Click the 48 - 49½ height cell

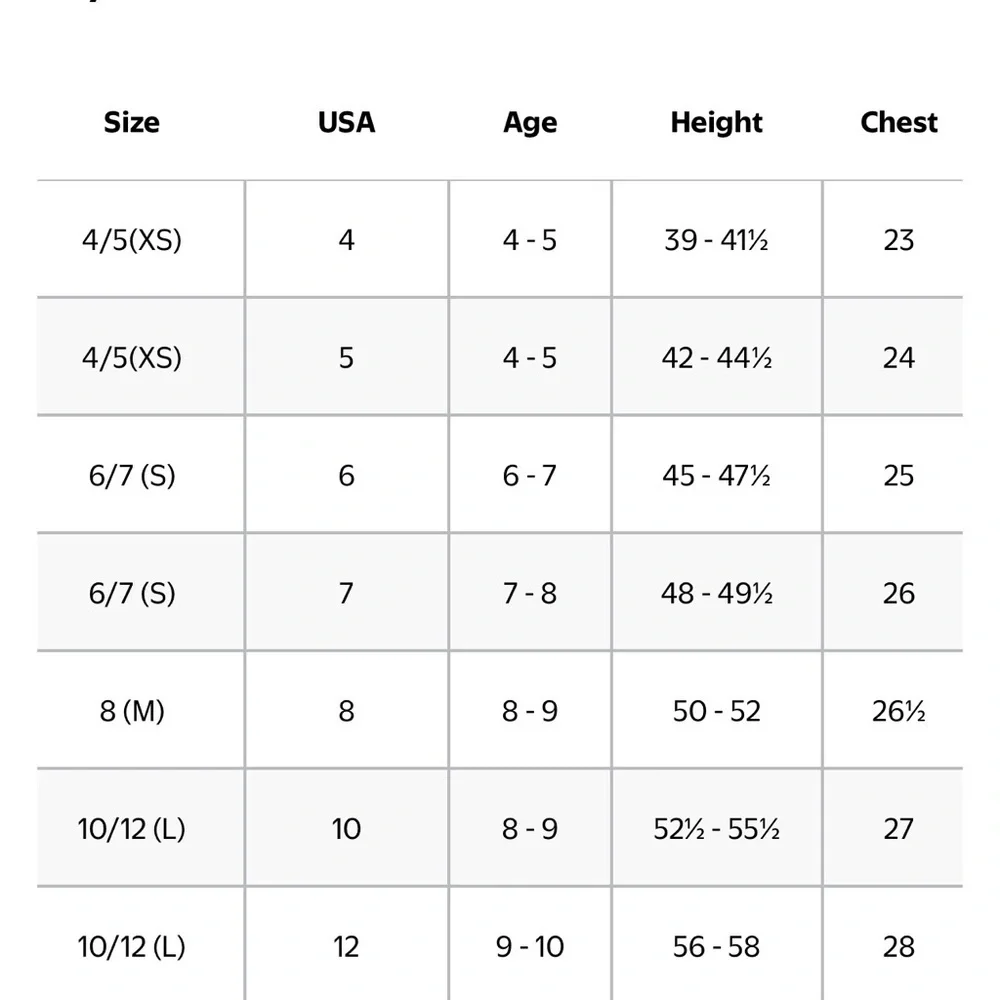point(716,593)
